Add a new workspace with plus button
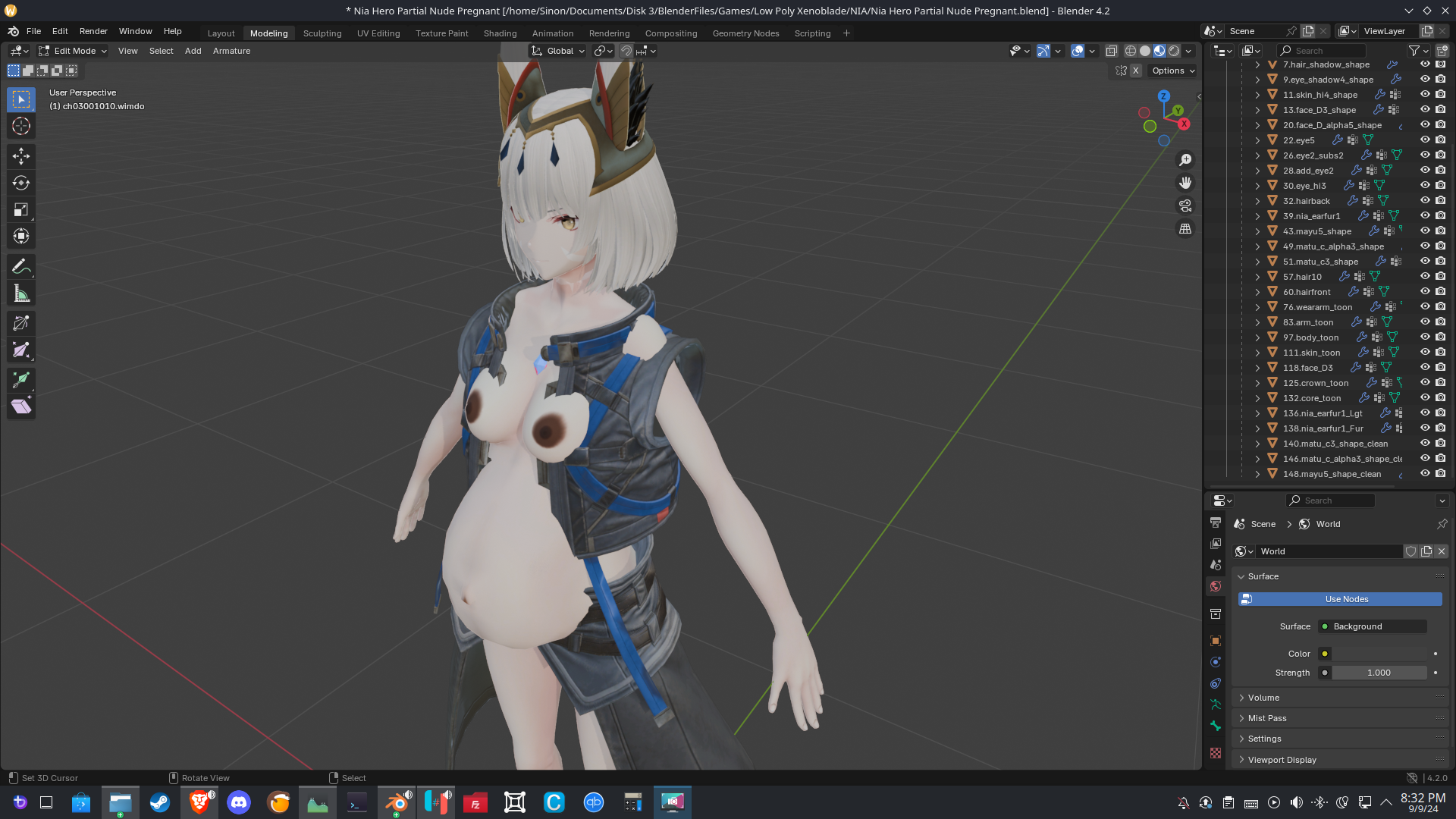The height and width of the screenshot is (819, 1456). [x=846, y=33]
